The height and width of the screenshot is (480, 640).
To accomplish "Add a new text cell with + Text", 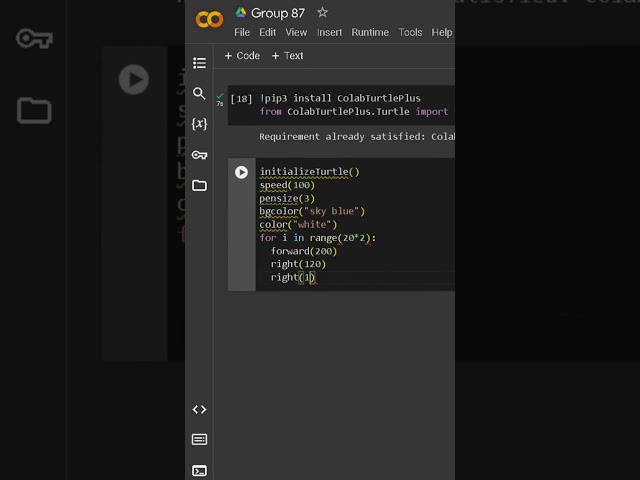I will click(x=287, y=56).
